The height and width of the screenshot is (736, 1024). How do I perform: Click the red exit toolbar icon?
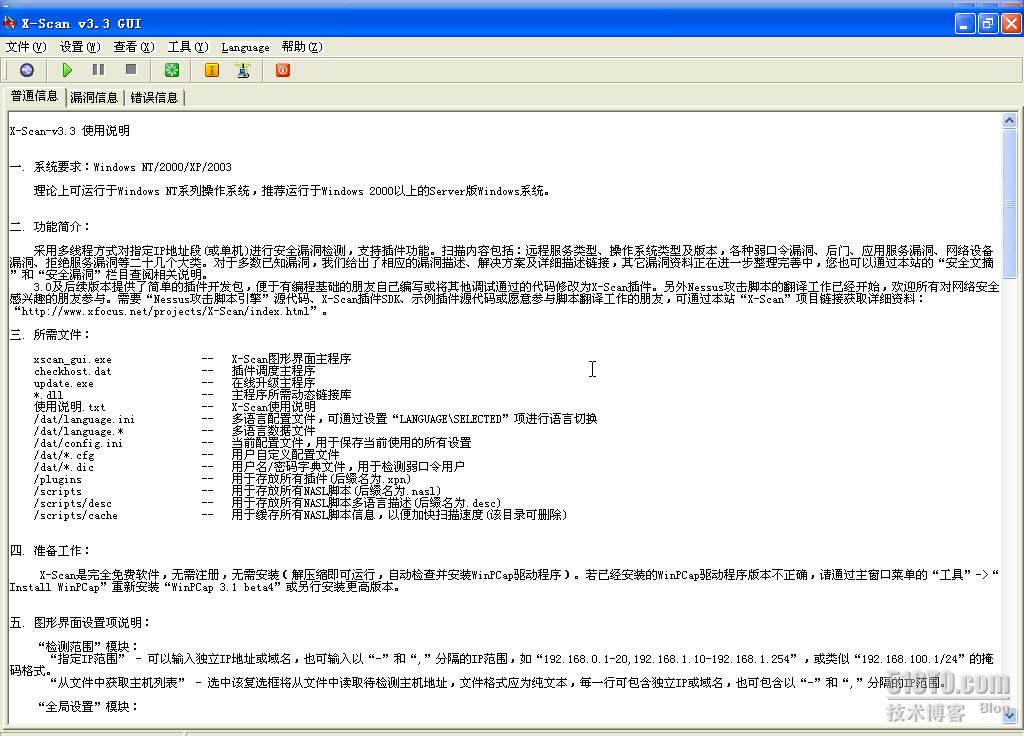tap(283, 70)
